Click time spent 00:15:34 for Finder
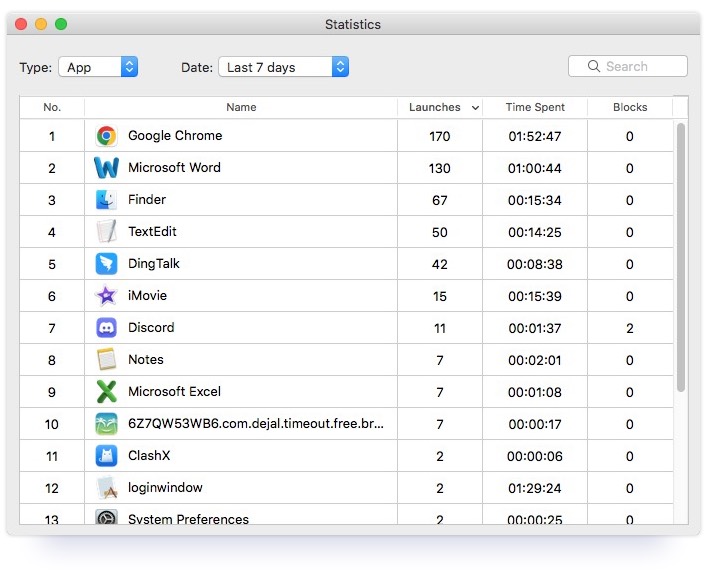708x581 pixels. 535,200
